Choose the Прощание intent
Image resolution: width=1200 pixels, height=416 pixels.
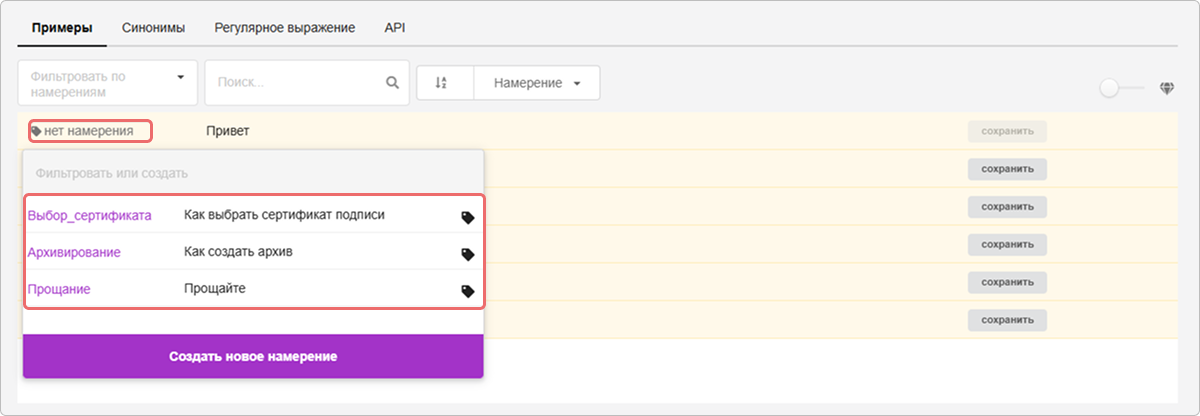(60, 289)
